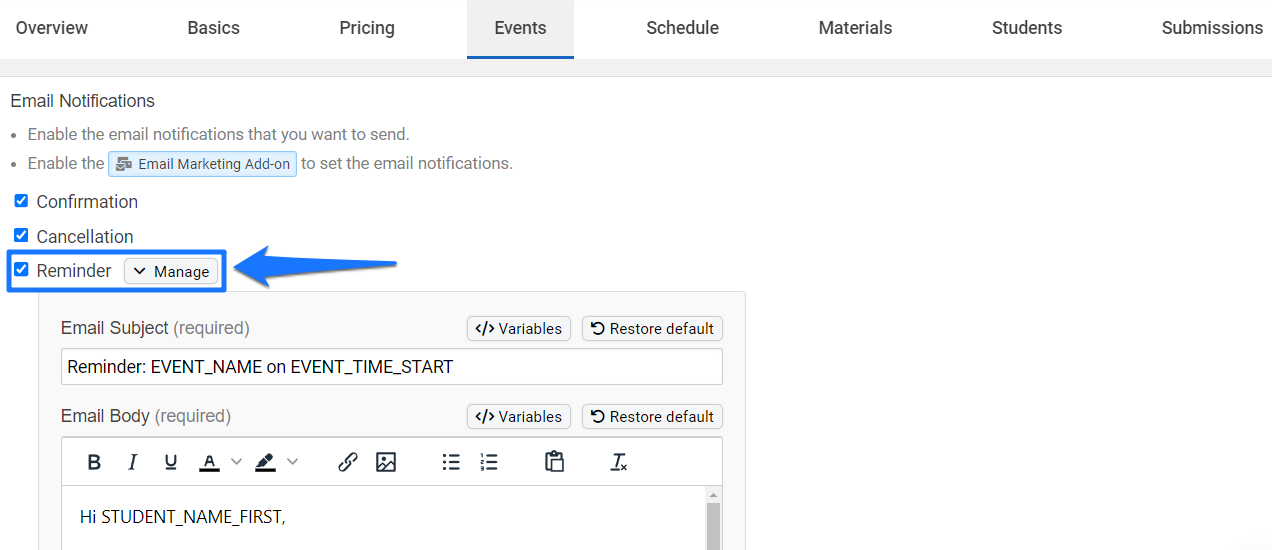Switch to the Students tab
1272x550 pixels.
coord(1027,28)
